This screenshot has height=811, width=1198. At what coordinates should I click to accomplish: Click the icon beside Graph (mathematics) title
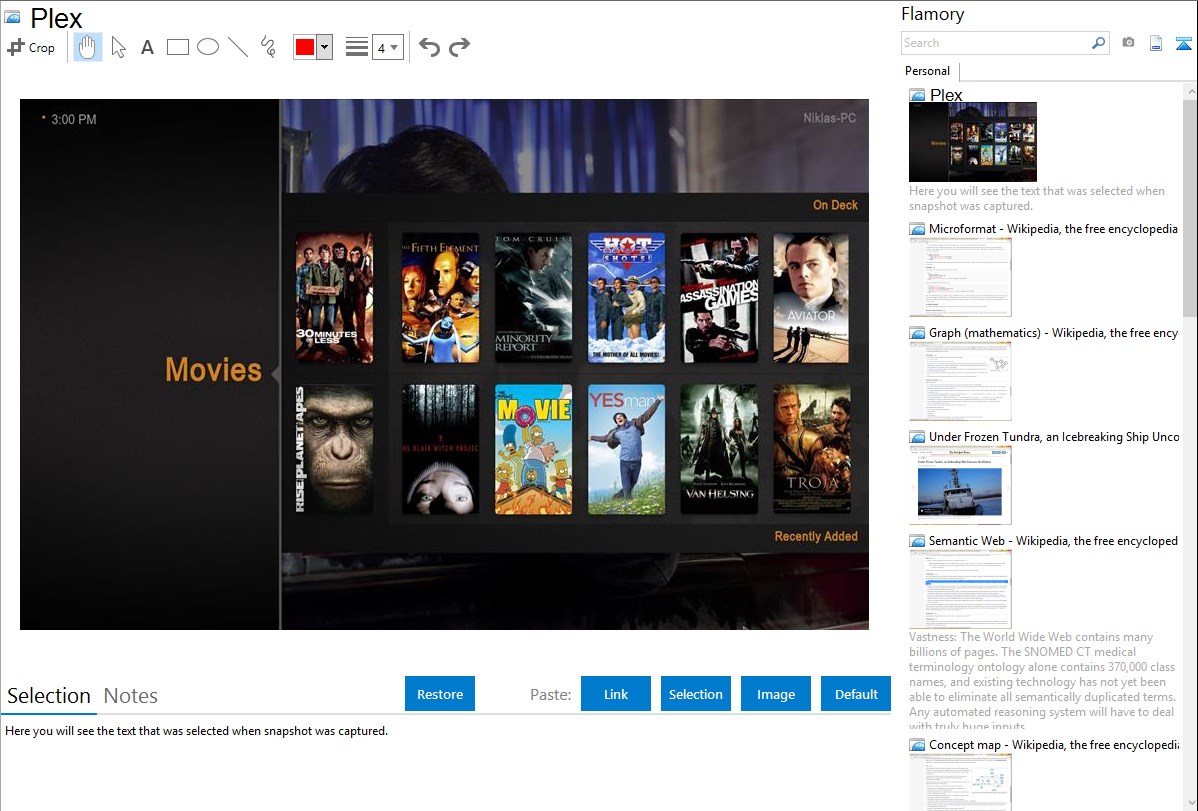(x=917, y=333)
